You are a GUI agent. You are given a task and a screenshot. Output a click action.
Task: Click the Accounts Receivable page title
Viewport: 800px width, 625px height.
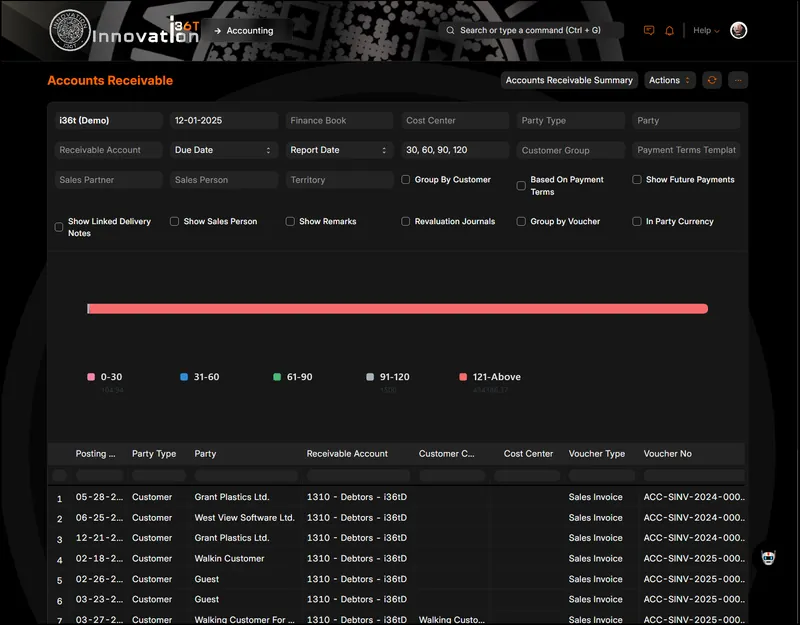coord(110,81)
